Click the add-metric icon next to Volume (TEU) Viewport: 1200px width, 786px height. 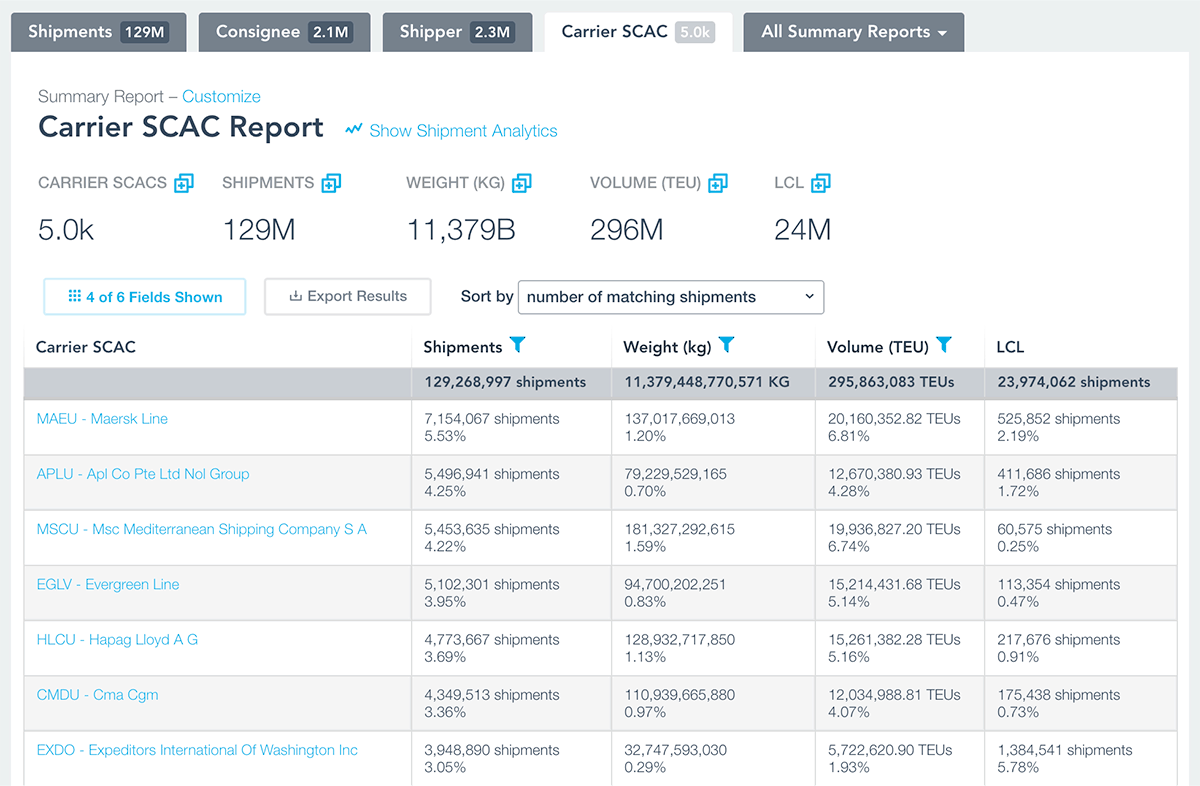click(717, 183)
